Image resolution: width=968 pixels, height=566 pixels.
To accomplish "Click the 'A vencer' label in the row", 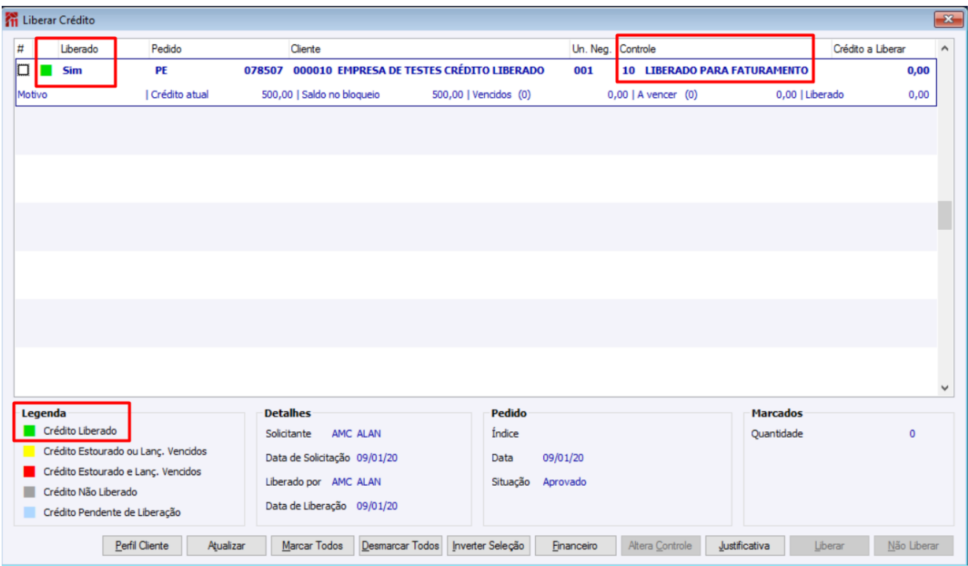I will coord(657,94).
